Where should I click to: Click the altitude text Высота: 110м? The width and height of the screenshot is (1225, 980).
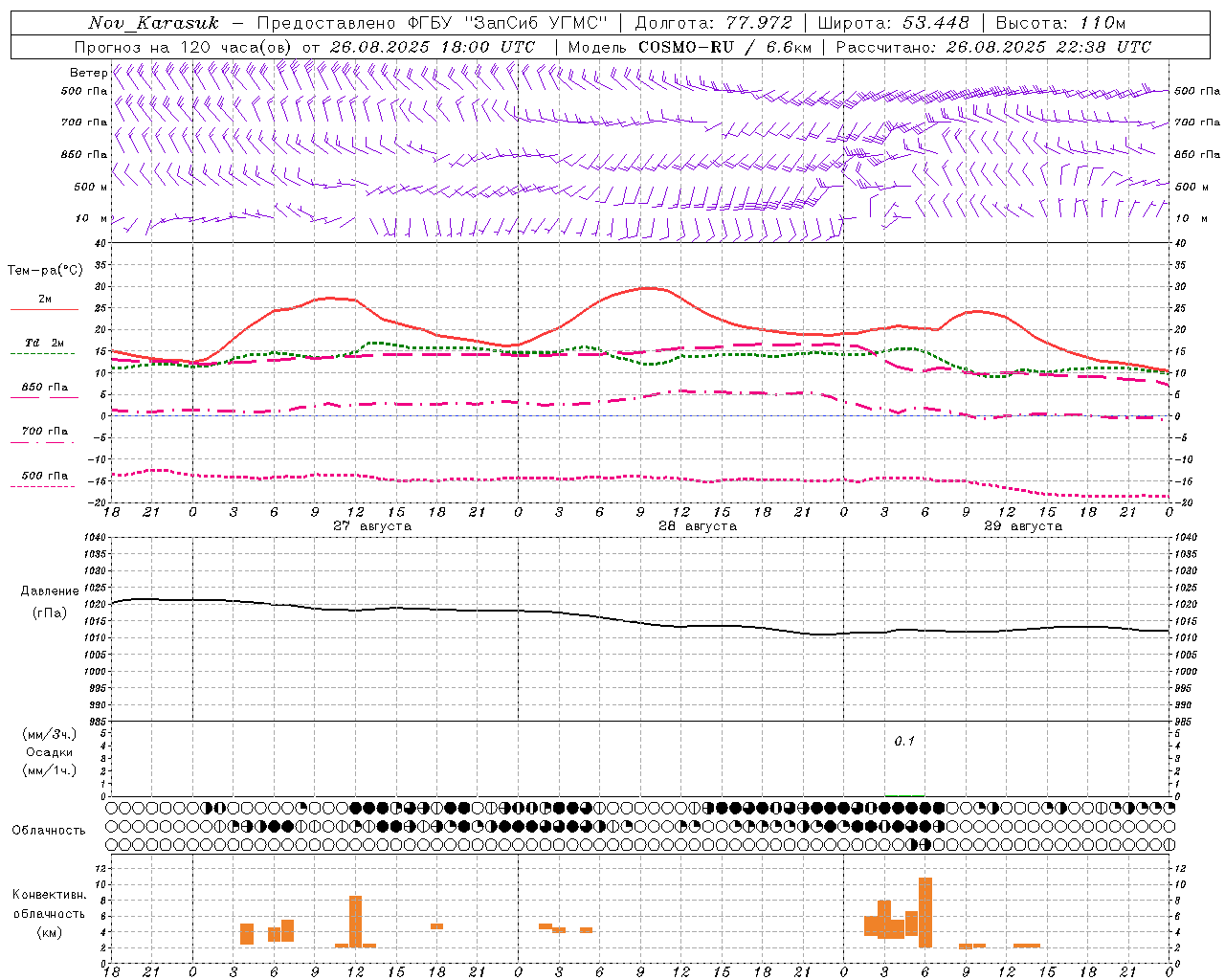pyautogui.click(x=1060, y=23)
